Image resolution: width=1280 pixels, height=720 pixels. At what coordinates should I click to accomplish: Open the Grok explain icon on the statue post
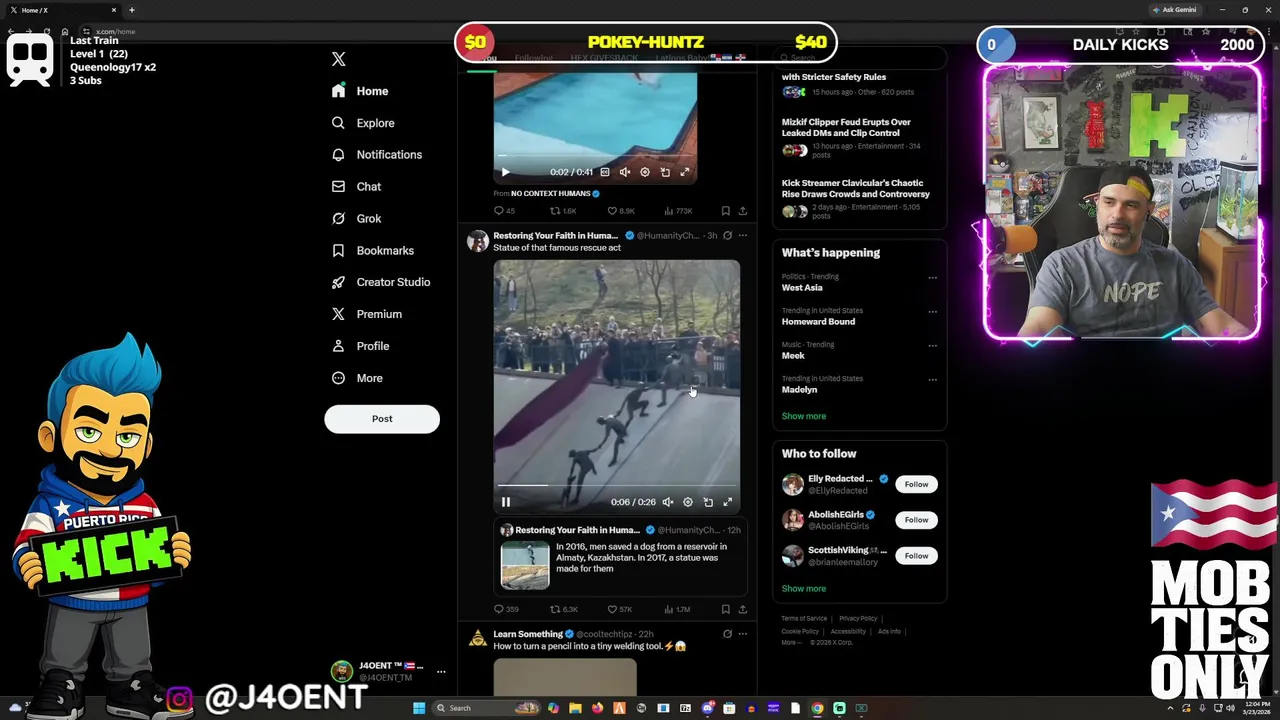[x=727, y=236]
